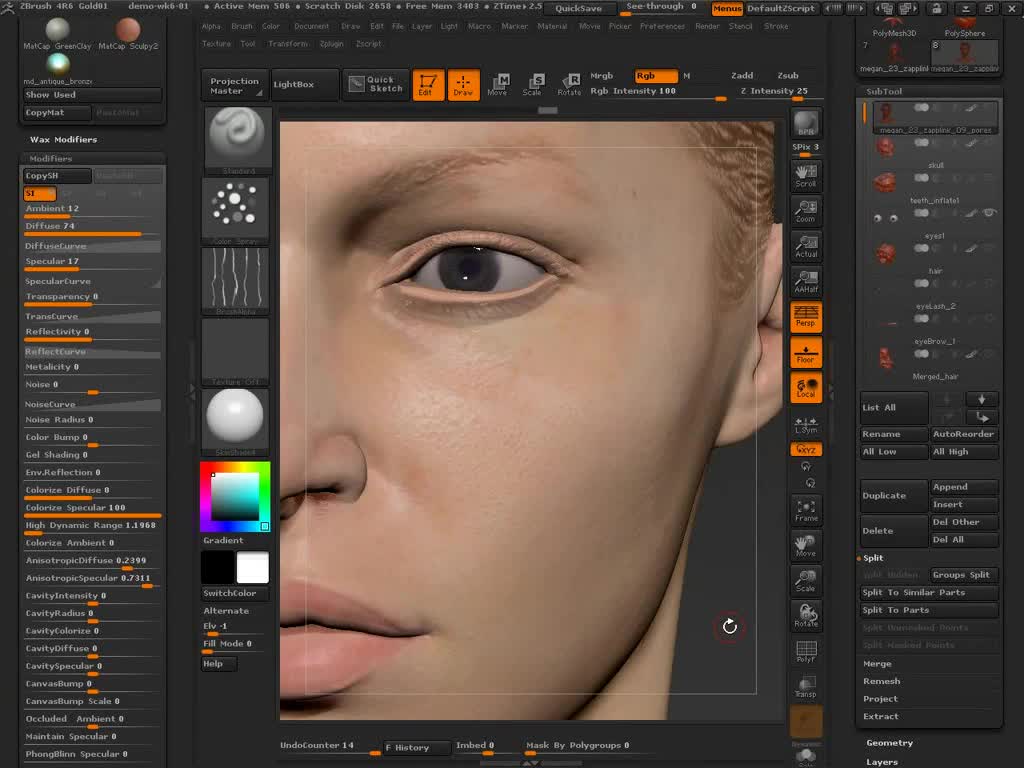The image size is (1024, 768).
Task: Collapse the SubTool palette header
Action: click(x=884, y=91)
